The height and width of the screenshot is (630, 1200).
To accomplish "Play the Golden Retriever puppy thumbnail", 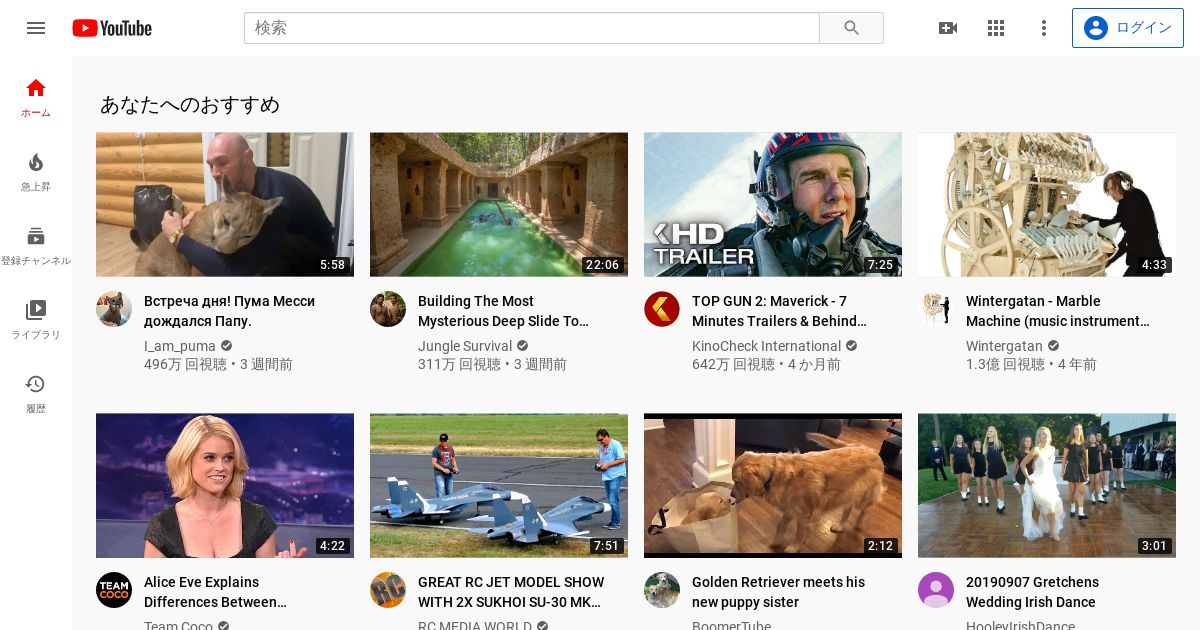I will (x=773, y=486).
